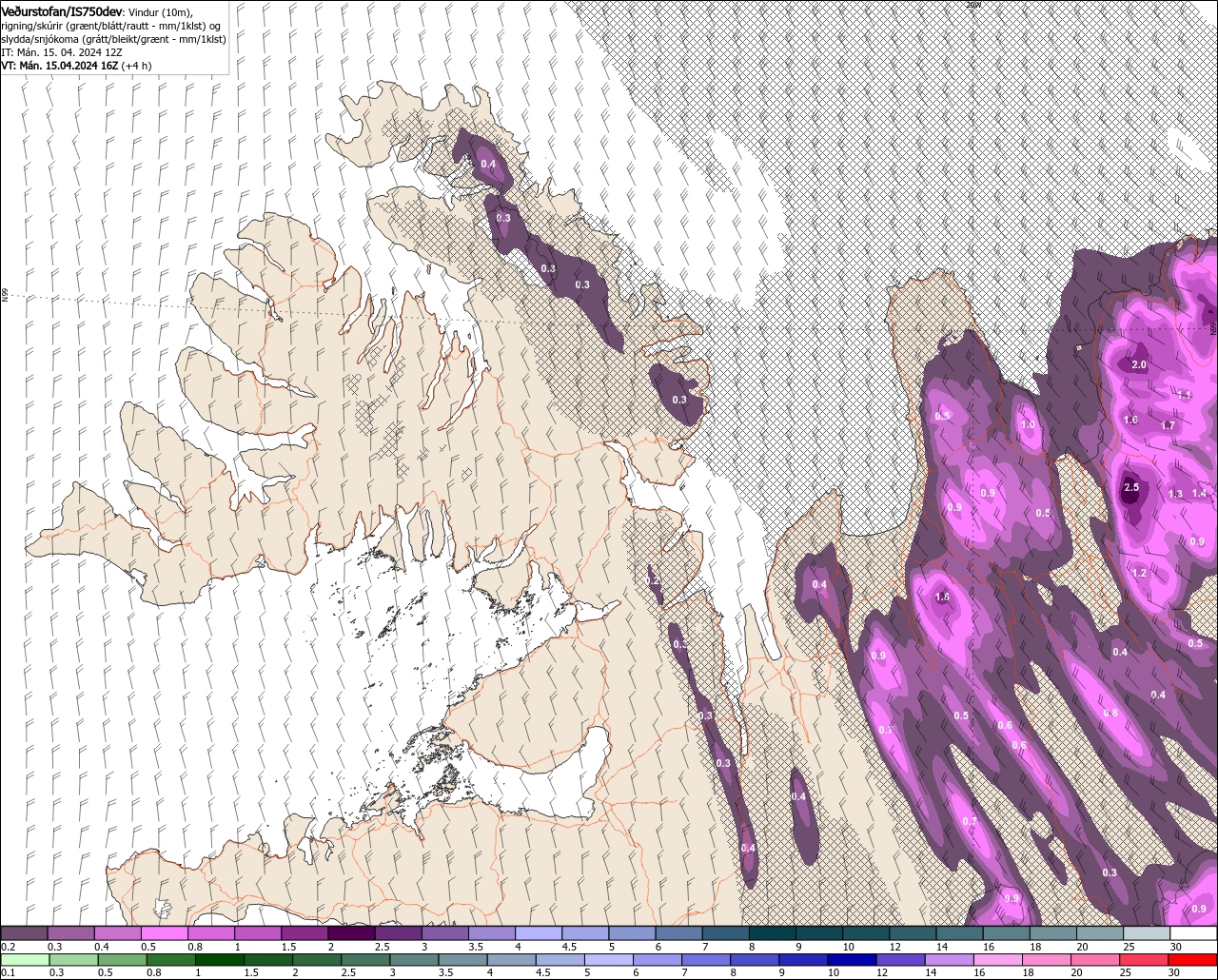Click the '18' label in the bottom legend row

coord(1029,972)
